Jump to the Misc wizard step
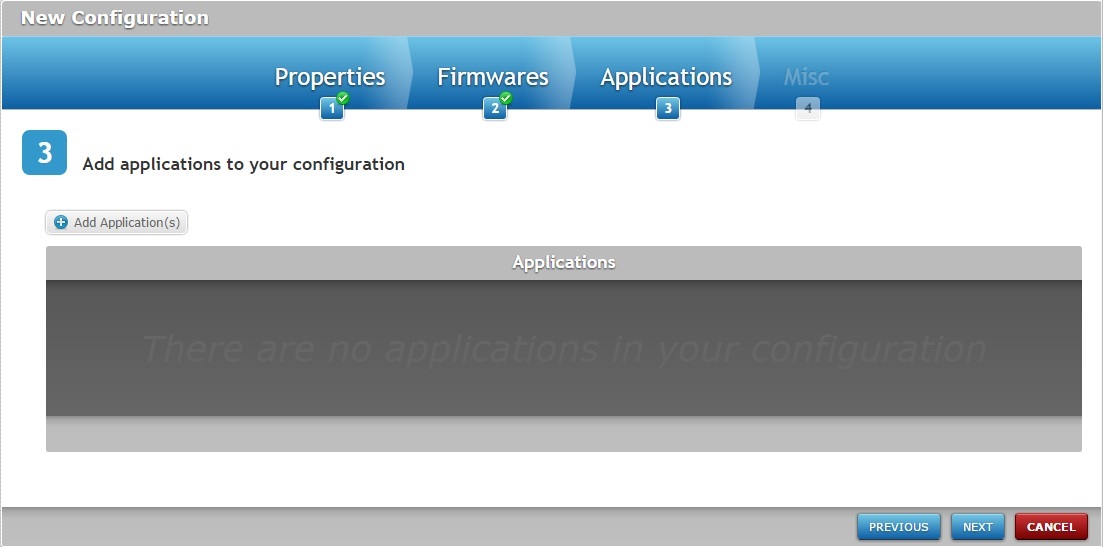Viewport: 1103px width, 547px height. click(x=806, y=77)
